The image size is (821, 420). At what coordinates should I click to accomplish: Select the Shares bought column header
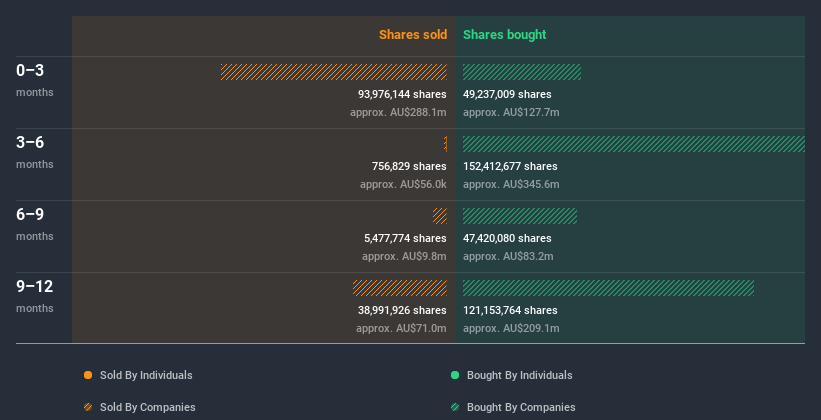click(x=504, y=35)
